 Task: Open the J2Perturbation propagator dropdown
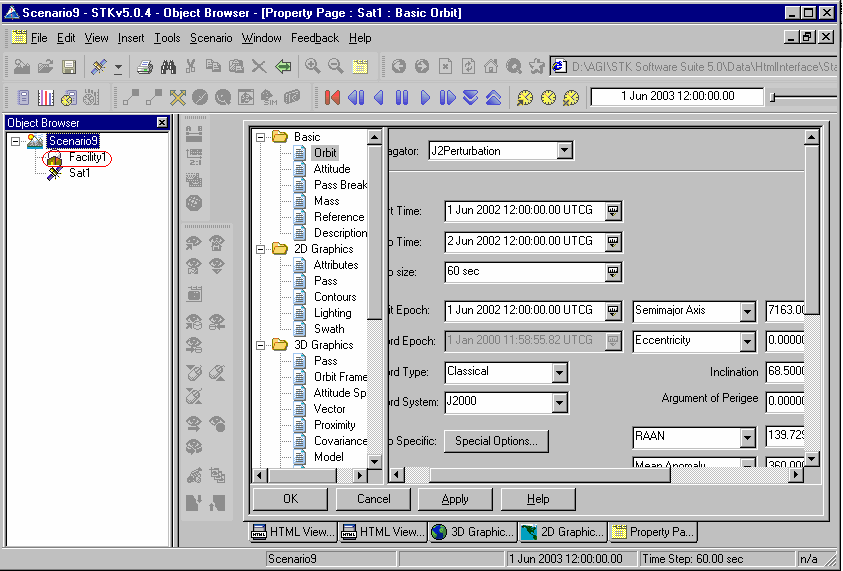(564, 151)
